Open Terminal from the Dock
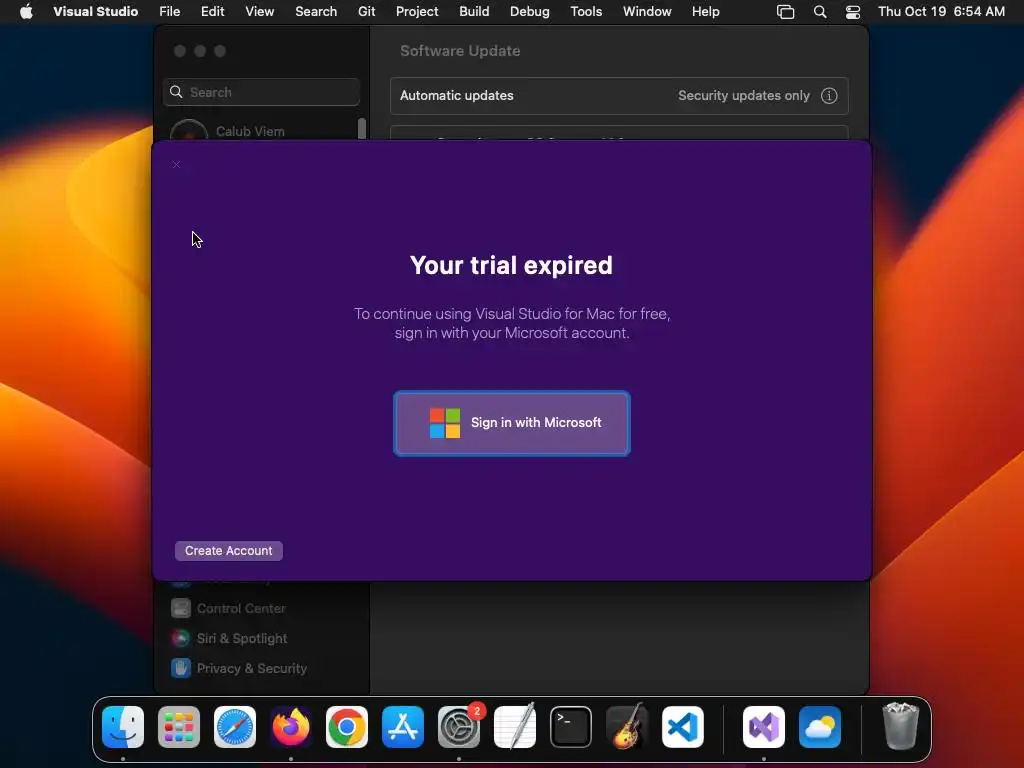The height and width of the screenshot is (768, 1024). pyautogui.click(x=571, y=727)
